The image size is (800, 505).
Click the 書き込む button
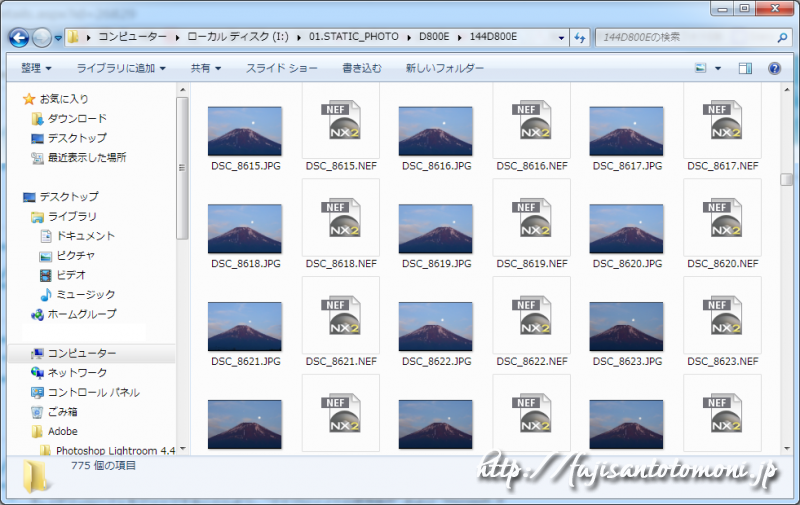point(361,68)
